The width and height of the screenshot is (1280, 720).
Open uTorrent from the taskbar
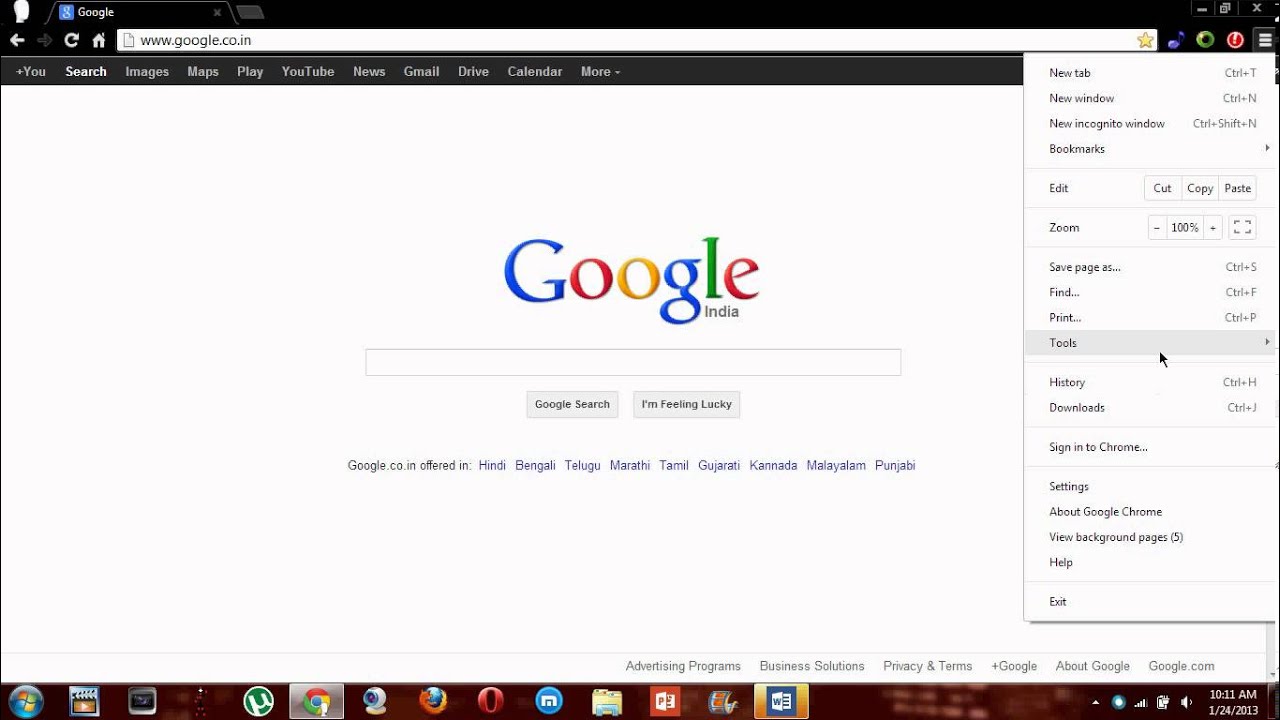259,701
